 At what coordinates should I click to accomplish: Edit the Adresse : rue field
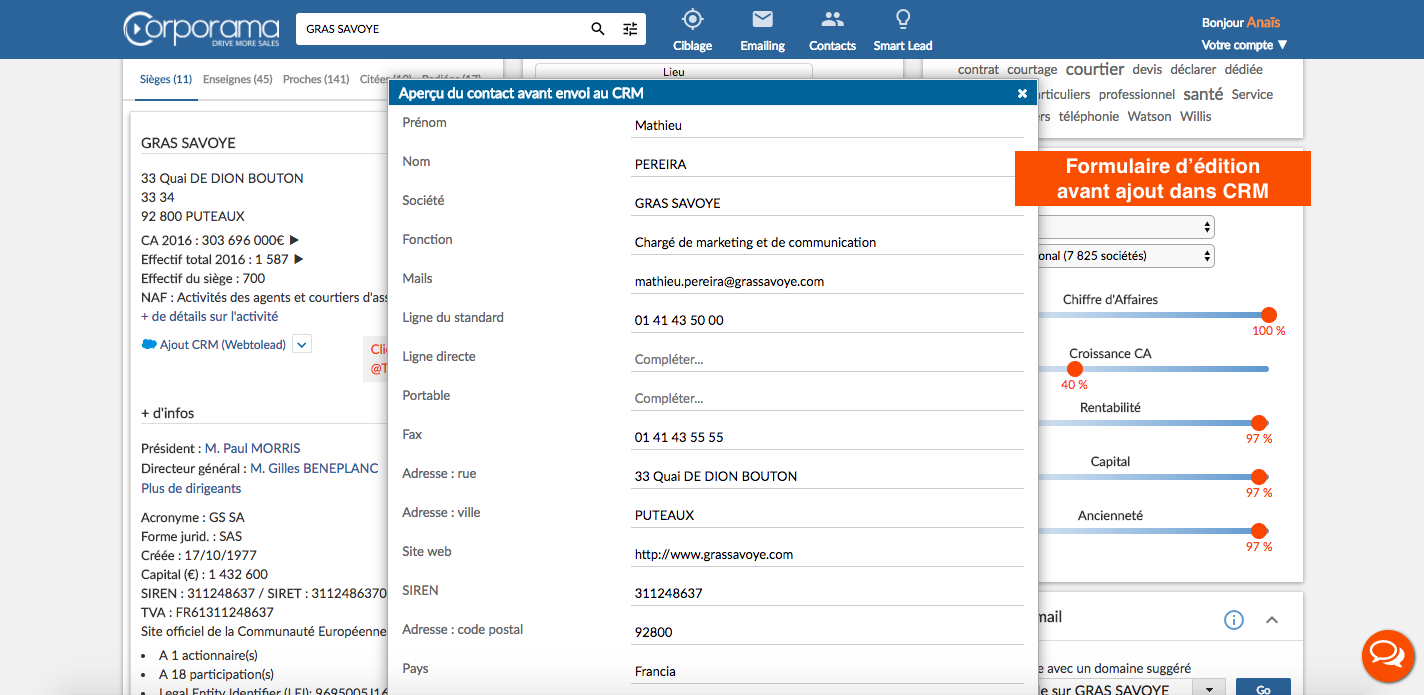coord(827,476)
